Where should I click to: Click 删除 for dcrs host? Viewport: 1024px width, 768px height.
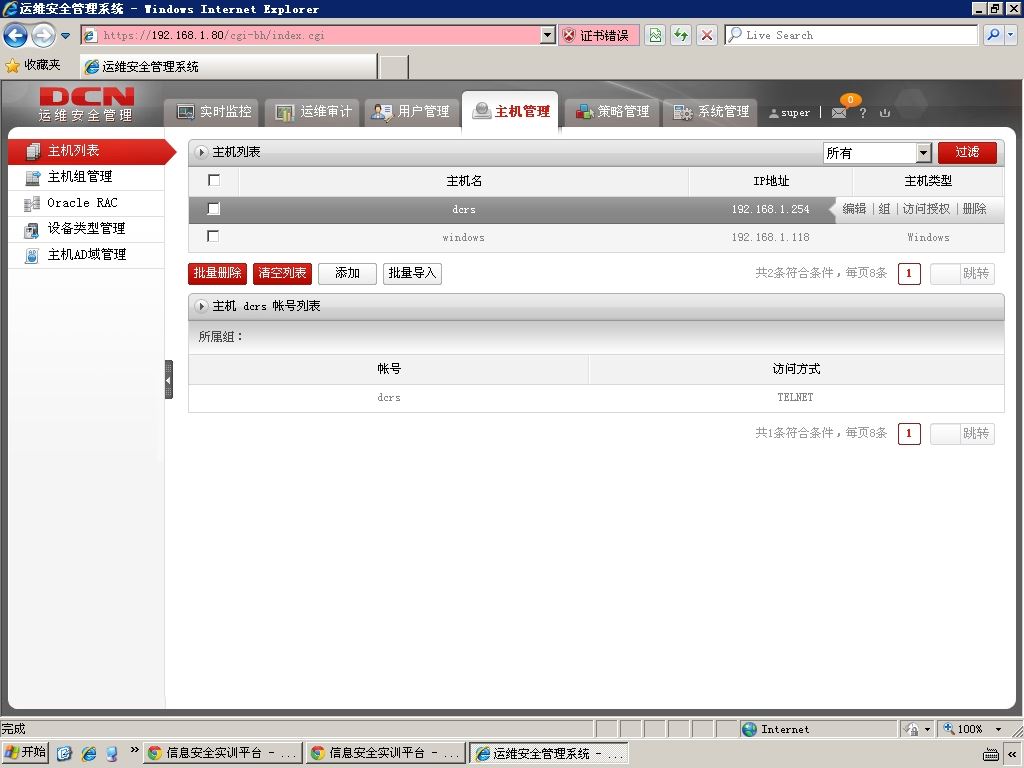[x=974, y=209]
